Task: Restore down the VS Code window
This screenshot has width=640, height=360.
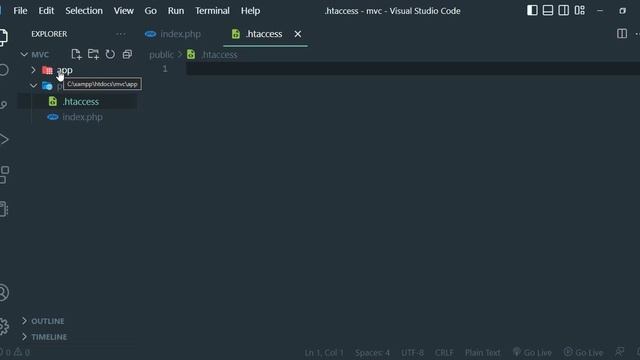Action: pyautogui.click(x=622, y=11)
